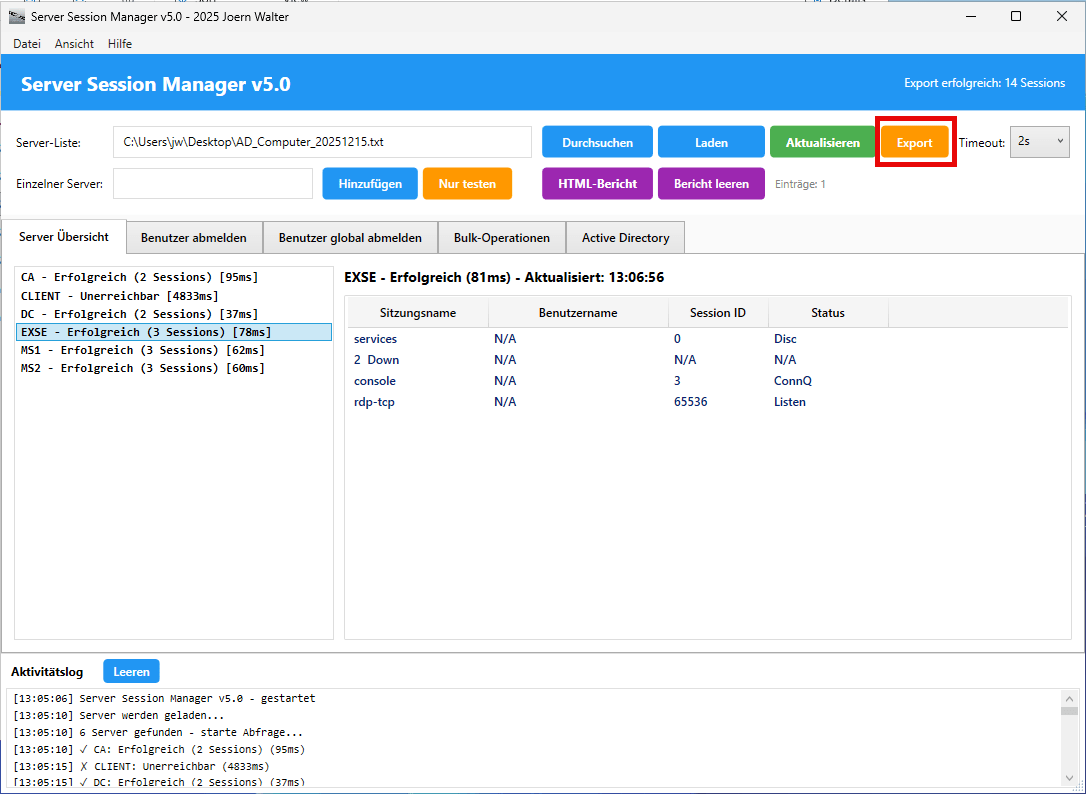Generate the HTML-Bericht report

pyautogui.click(x=597, y=184)
